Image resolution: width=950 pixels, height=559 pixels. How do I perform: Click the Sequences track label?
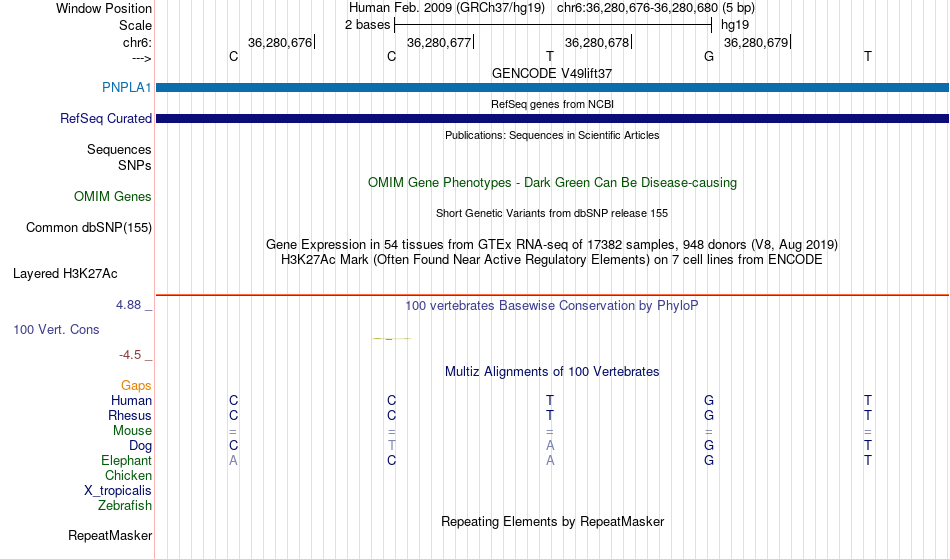click(x=119, y=150)
